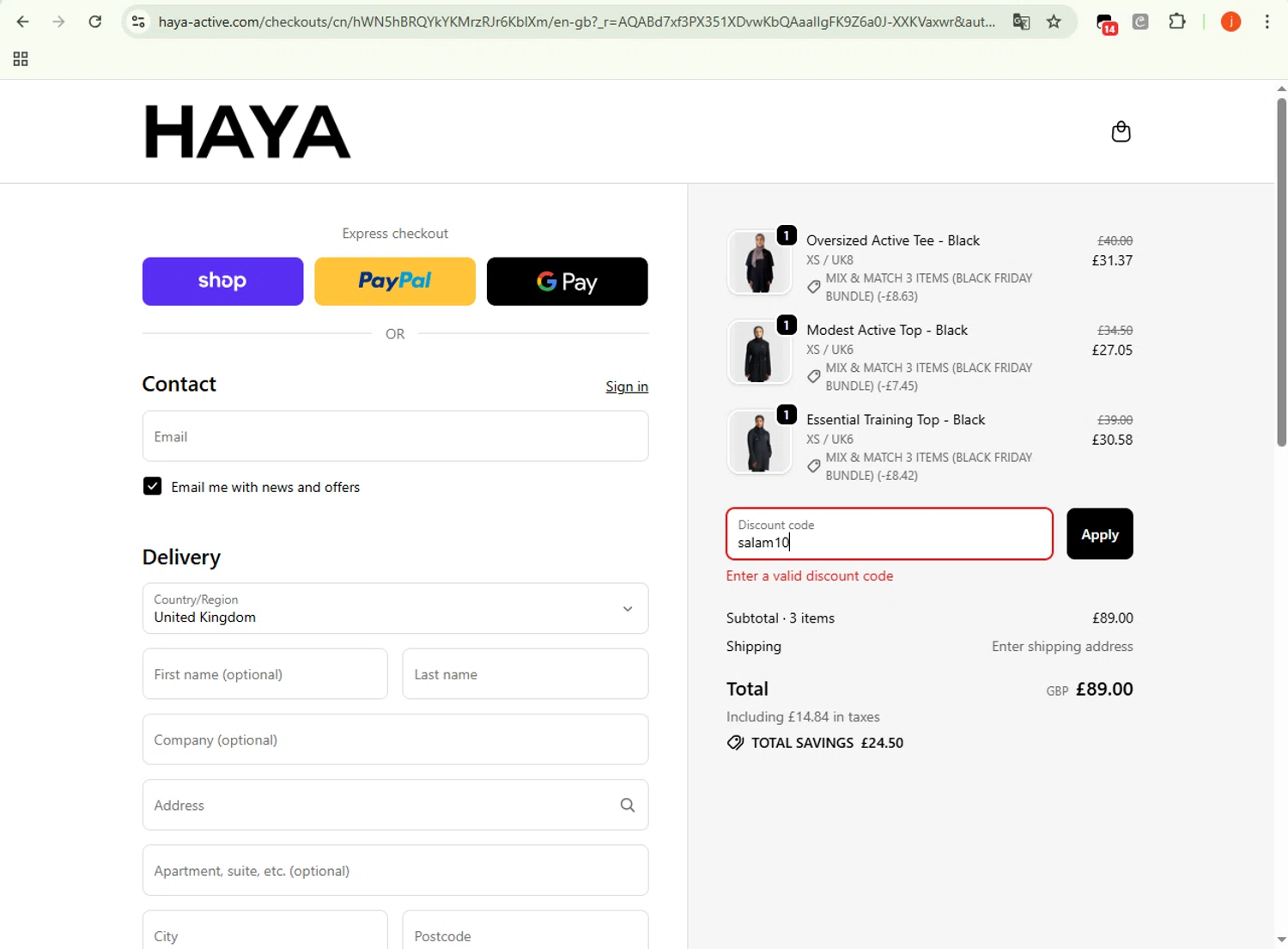Click the address search magnifier icon
The width and height of the screenshot is (1288, 949).
628,805
